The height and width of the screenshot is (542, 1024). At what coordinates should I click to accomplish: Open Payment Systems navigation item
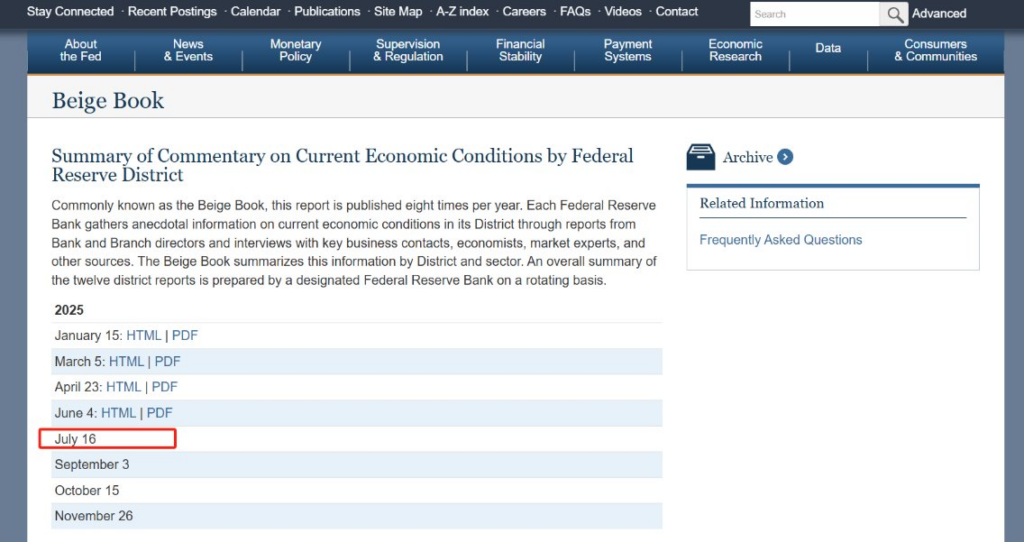[628, 50]
